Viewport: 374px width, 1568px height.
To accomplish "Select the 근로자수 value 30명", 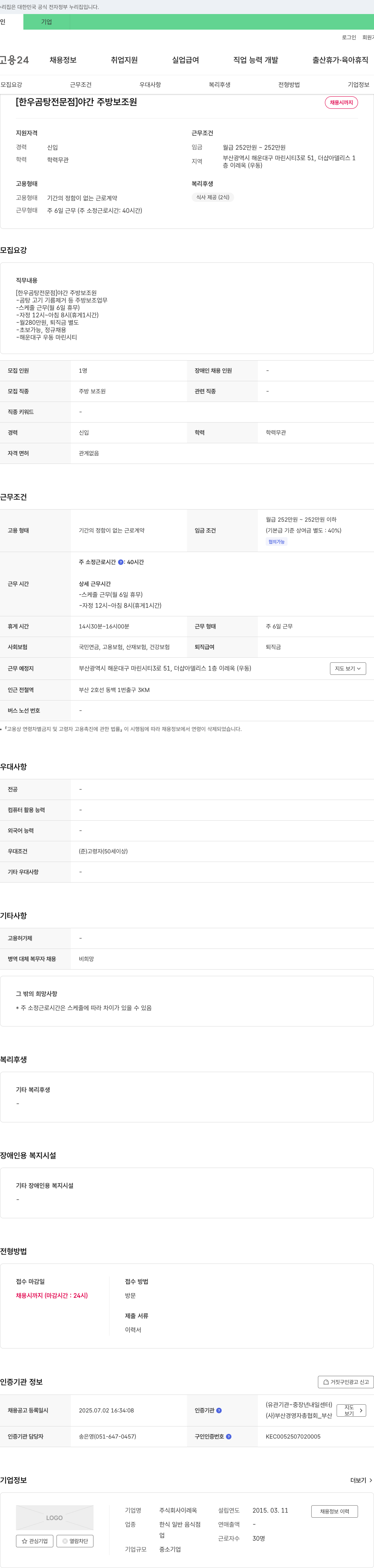I will pos(258,1539).
